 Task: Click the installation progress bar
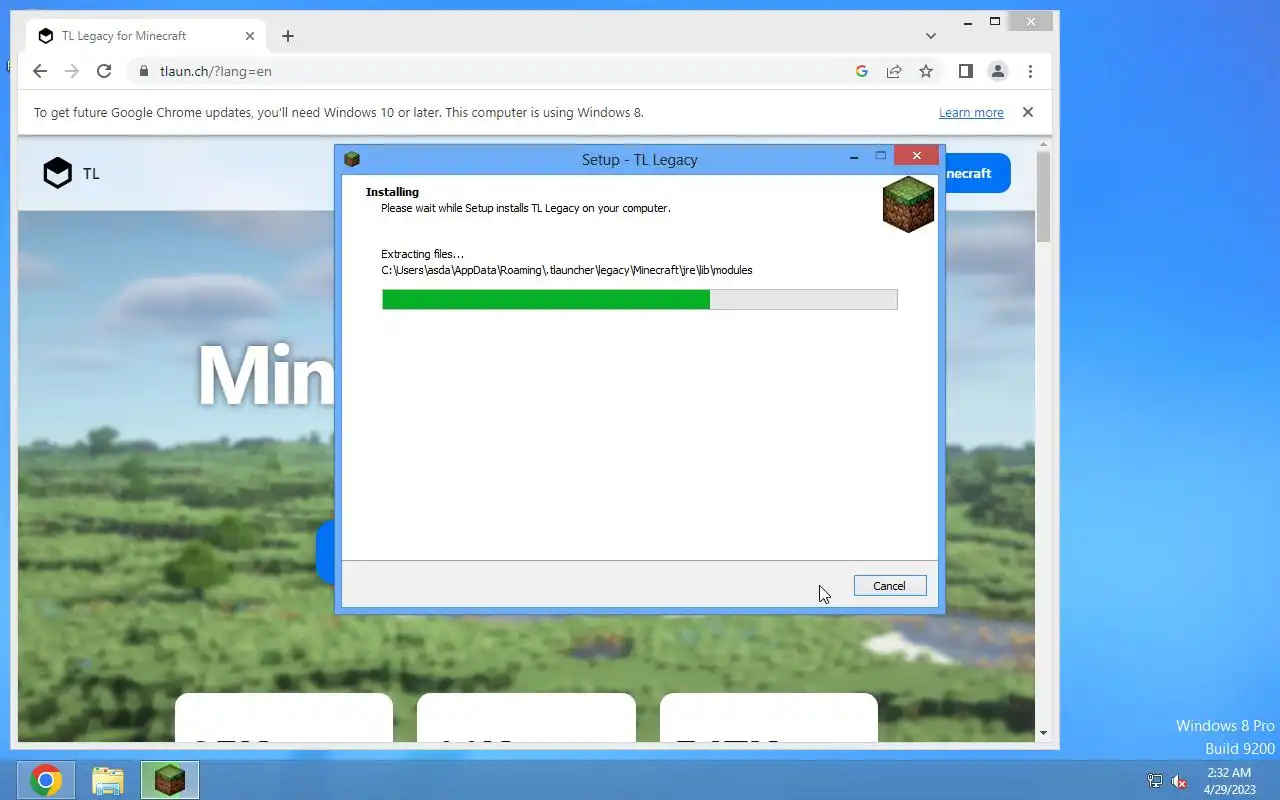coord(640,299)
